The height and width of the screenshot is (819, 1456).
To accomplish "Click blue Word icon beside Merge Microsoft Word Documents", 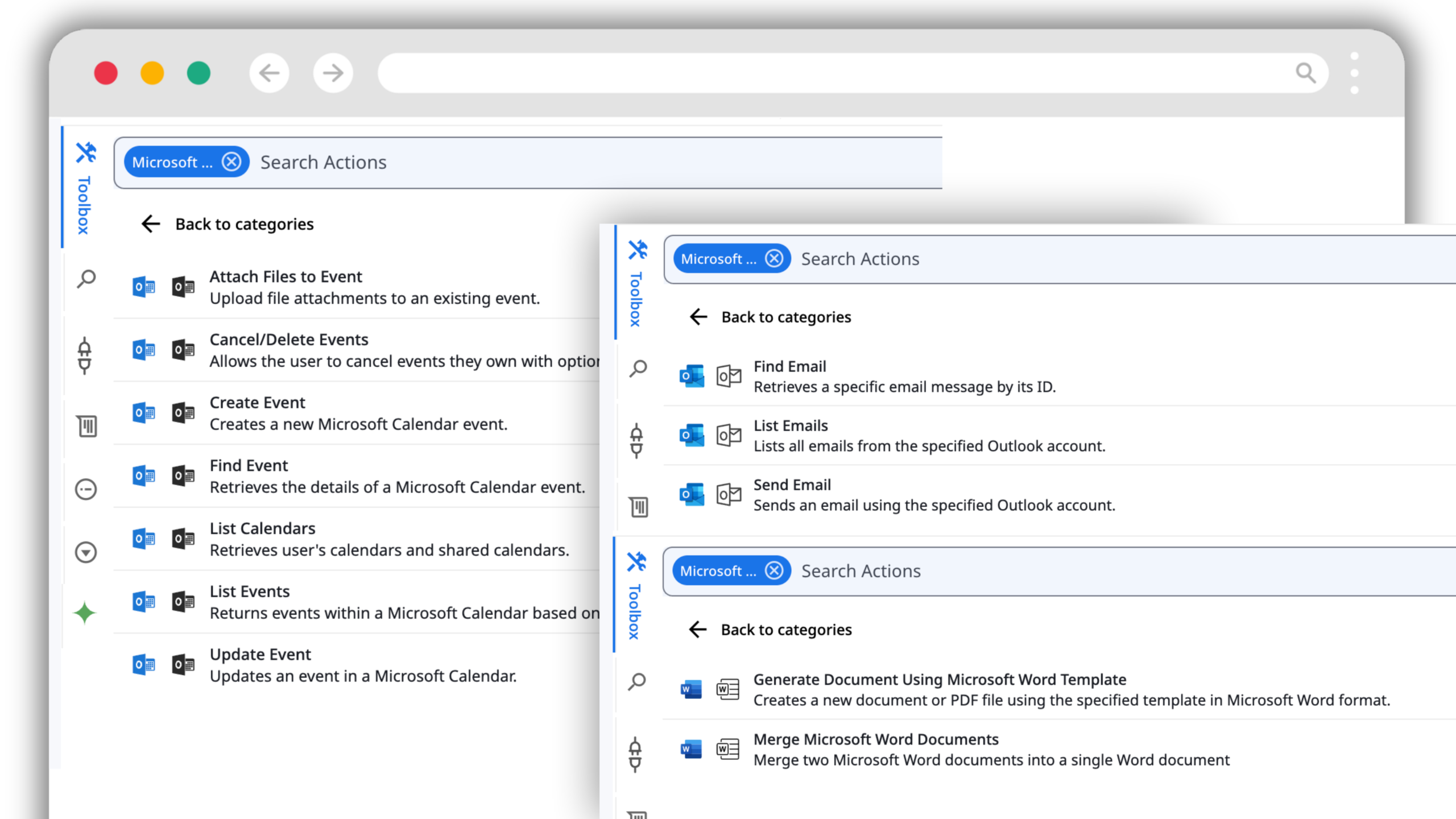I will 691,749.
